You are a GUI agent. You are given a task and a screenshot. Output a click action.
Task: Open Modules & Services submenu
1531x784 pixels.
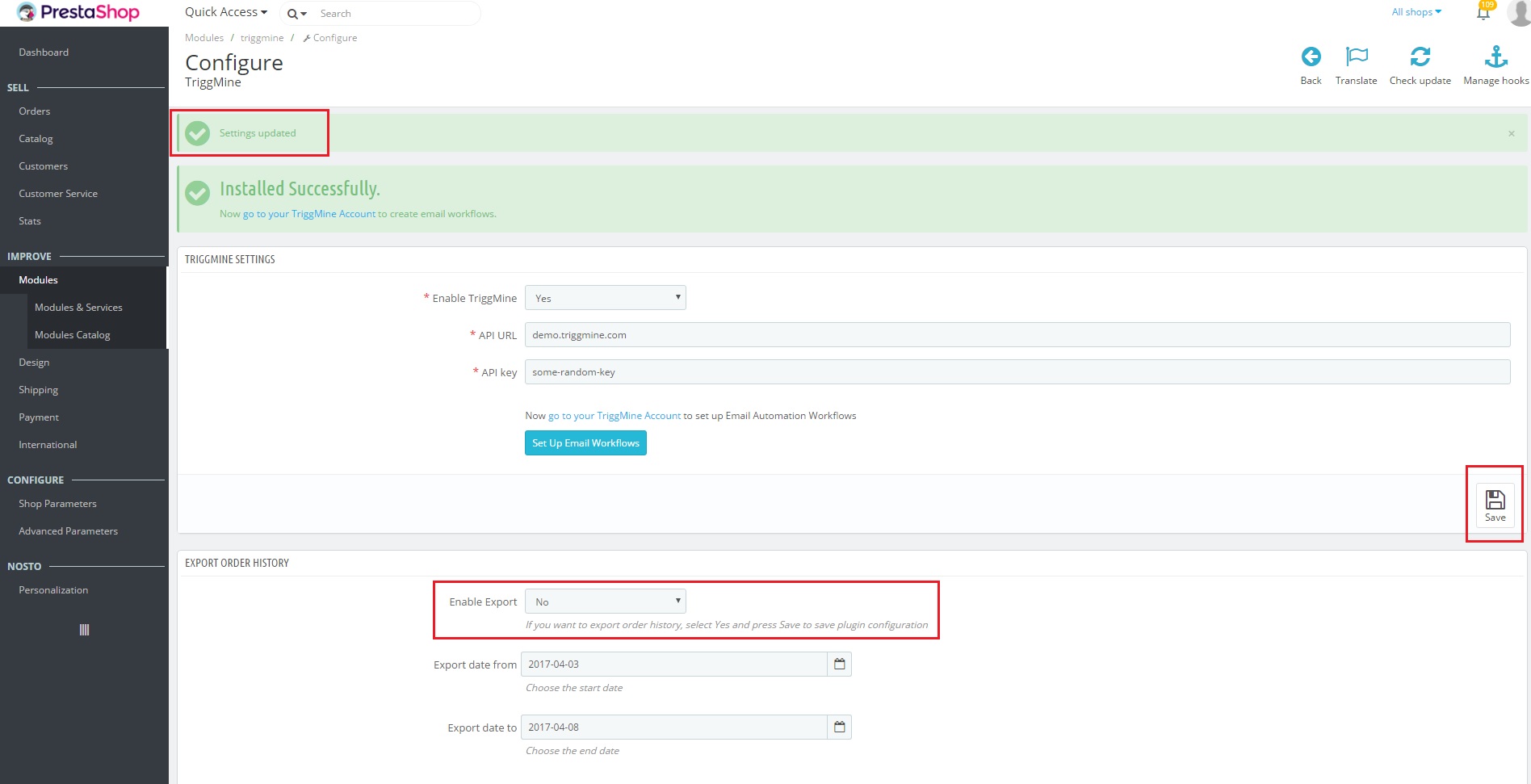click(x=78, y=308)
